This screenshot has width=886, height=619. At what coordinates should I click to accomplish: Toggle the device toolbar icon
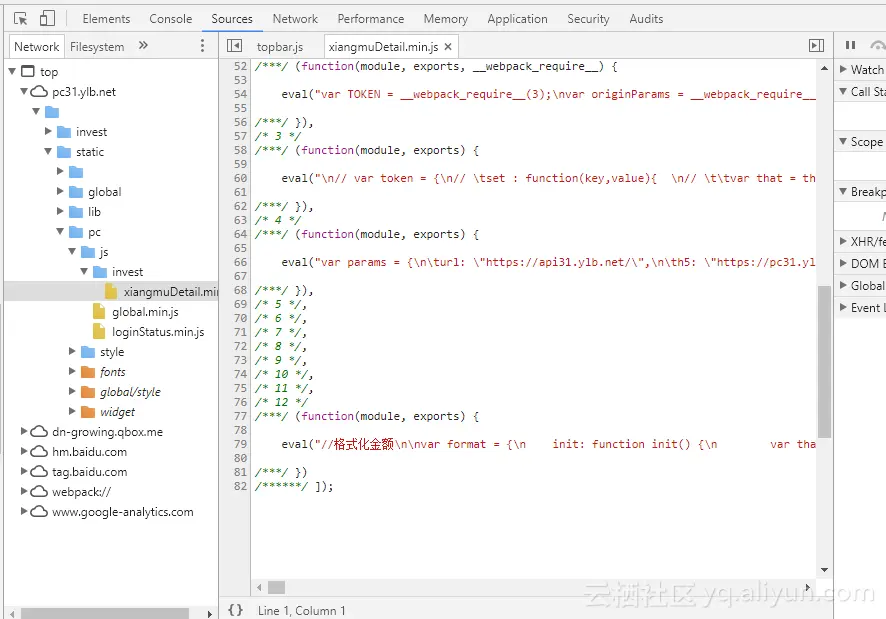pyautogui.click(x=47, y=19)
